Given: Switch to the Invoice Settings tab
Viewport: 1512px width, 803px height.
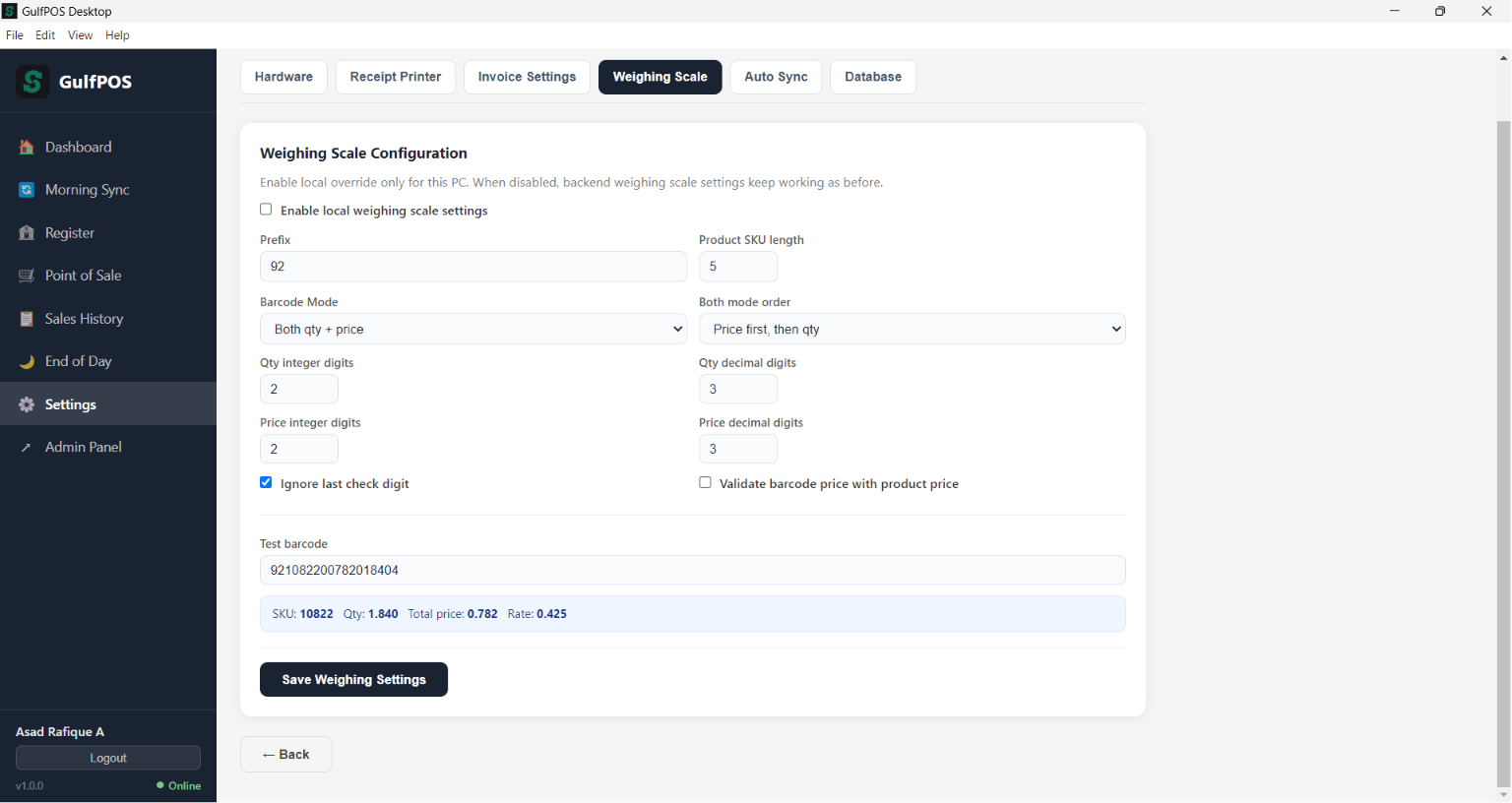Looking at the screenshot, I should [527, 77].
